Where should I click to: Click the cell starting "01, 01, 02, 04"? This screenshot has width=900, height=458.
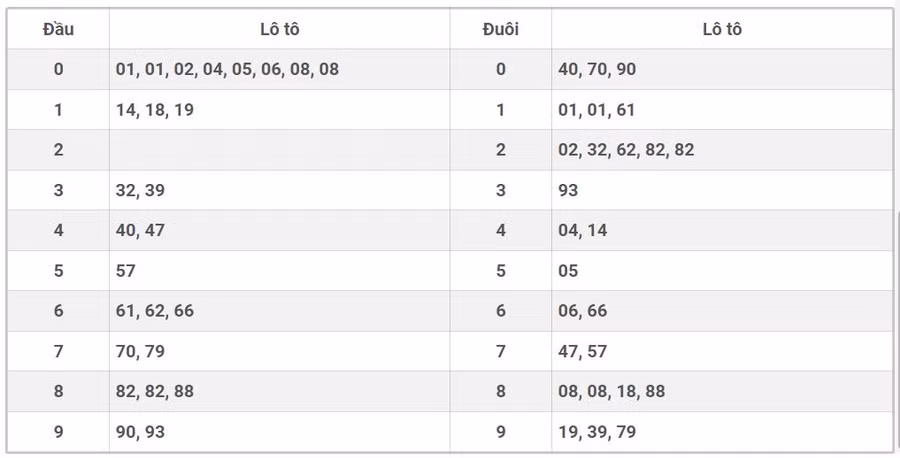[227, 69]
